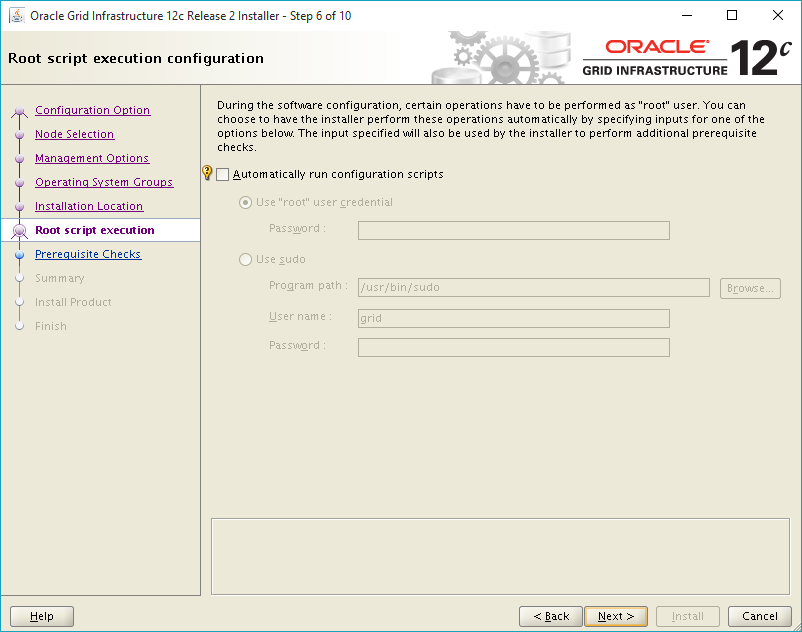Select Use "root" user credential radio

point(246,203)
